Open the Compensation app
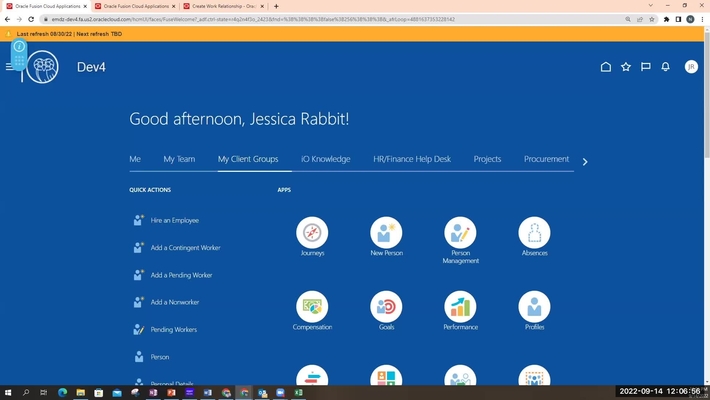 (312, 307)
